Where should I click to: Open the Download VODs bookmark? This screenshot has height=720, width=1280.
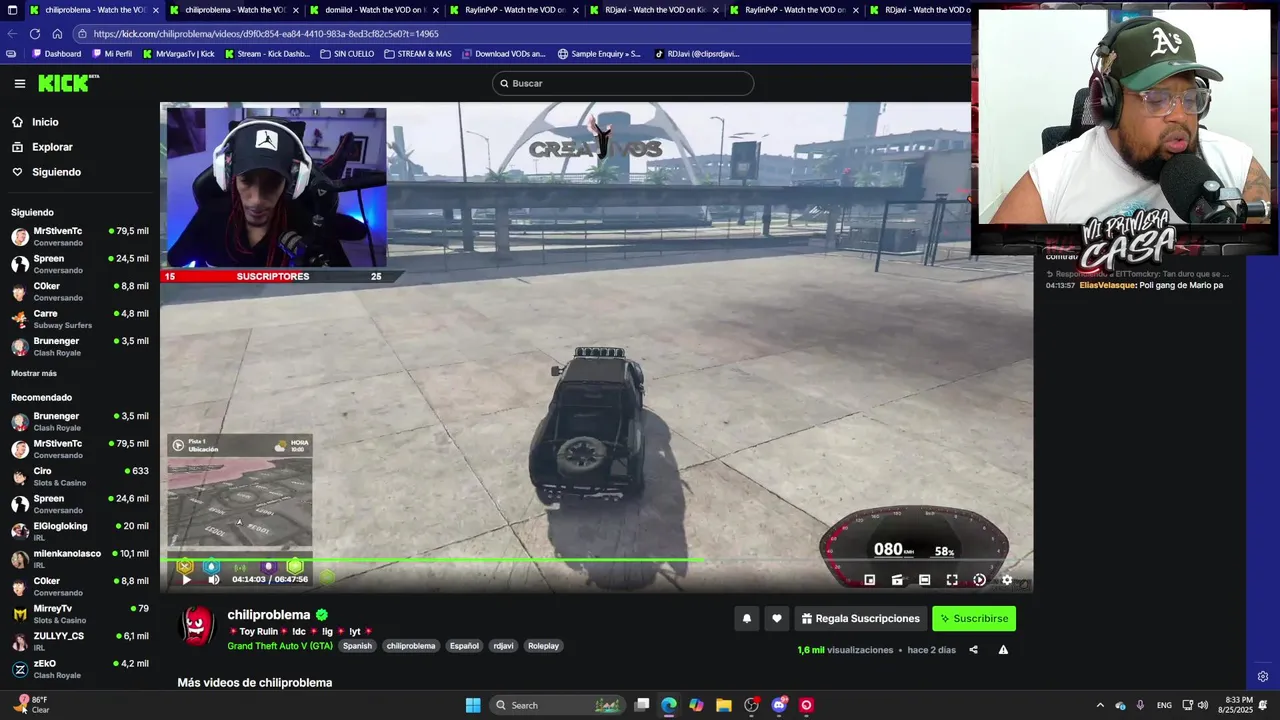point(504,54)
